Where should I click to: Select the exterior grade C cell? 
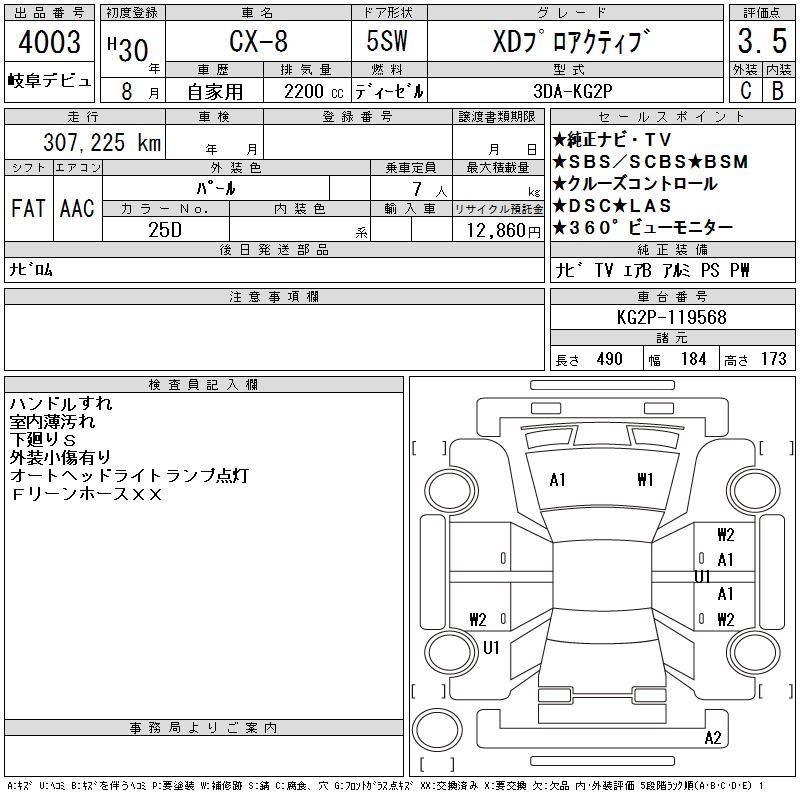(744, 89)
